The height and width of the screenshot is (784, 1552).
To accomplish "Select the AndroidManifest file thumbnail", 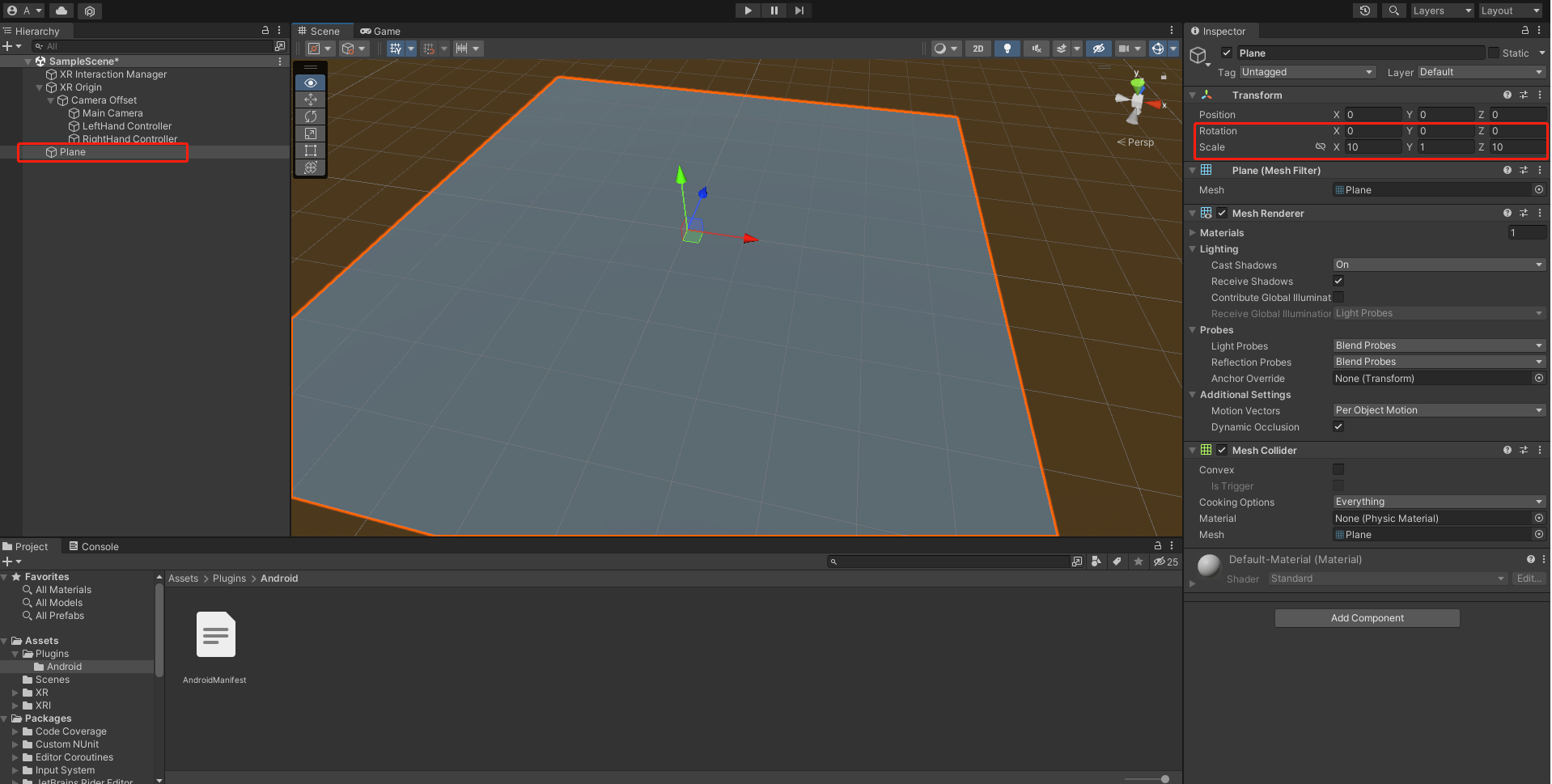I will 215,635.
